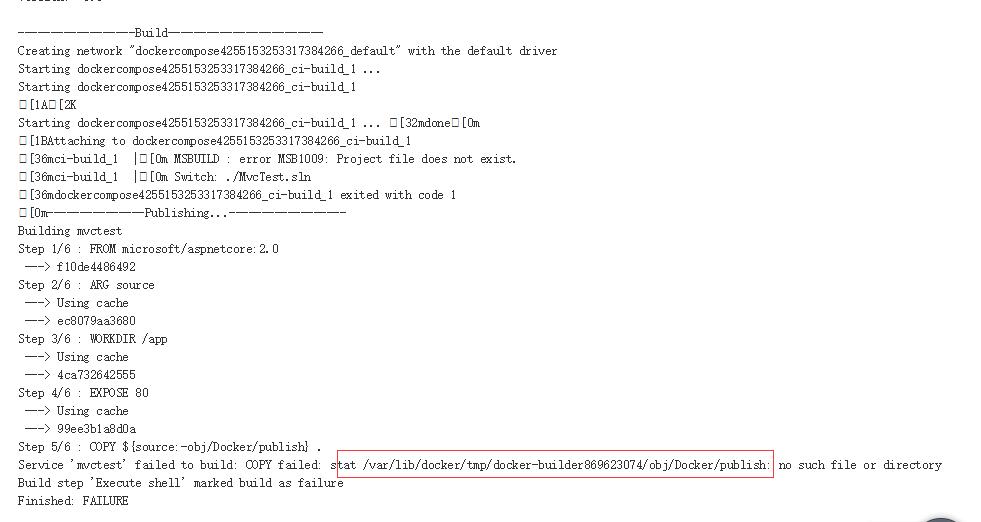Viewport: 981px width, 522px height.
Task: Click the image hash 4ca732642555
Action: coord(96,374)
